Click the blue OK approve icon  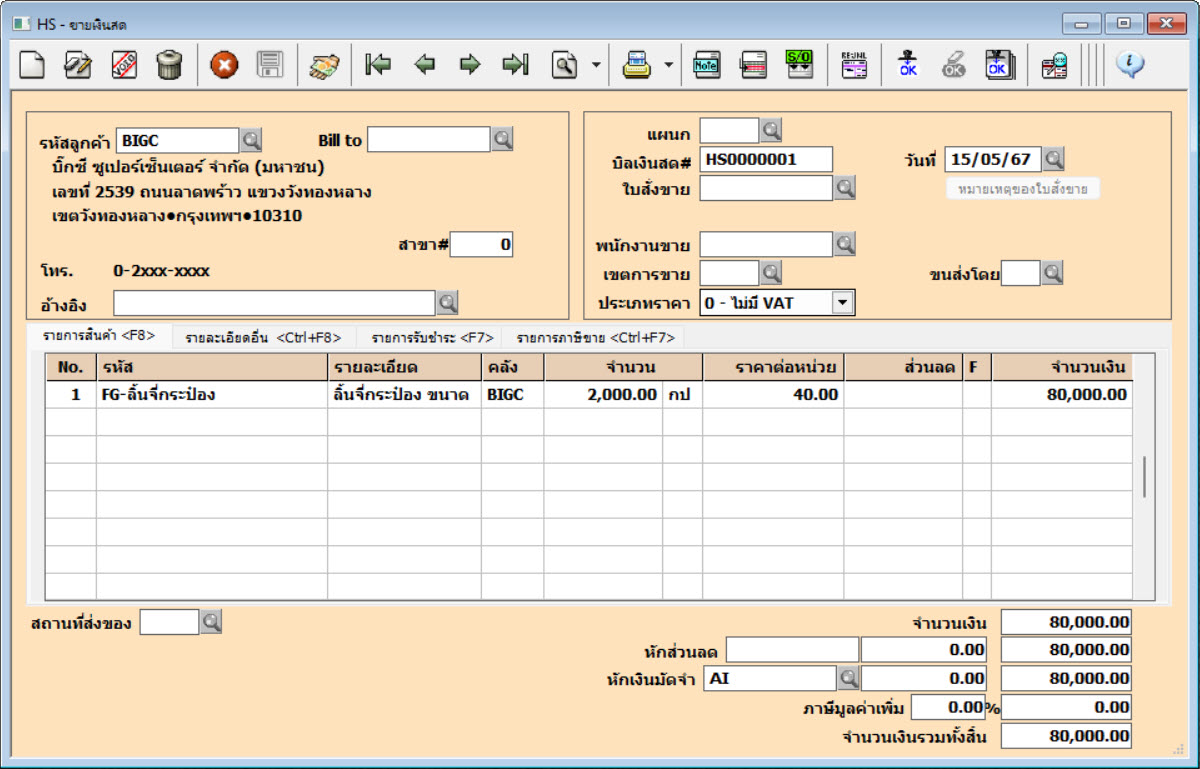pyautogui.click(x=907, y=65)
